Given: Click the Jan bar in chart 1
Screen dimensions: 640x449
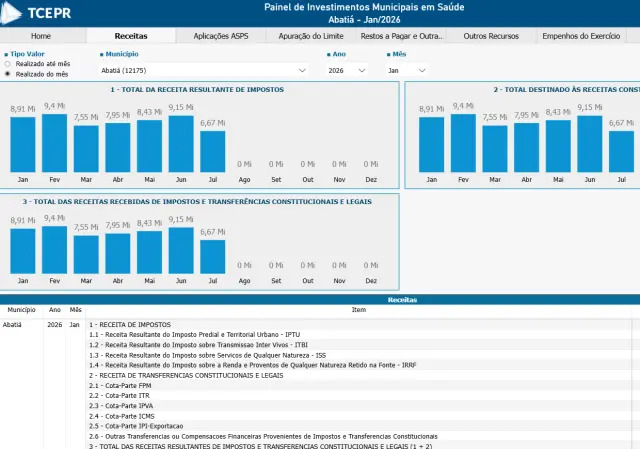Looking at the screenshot, I should (23, 144).
